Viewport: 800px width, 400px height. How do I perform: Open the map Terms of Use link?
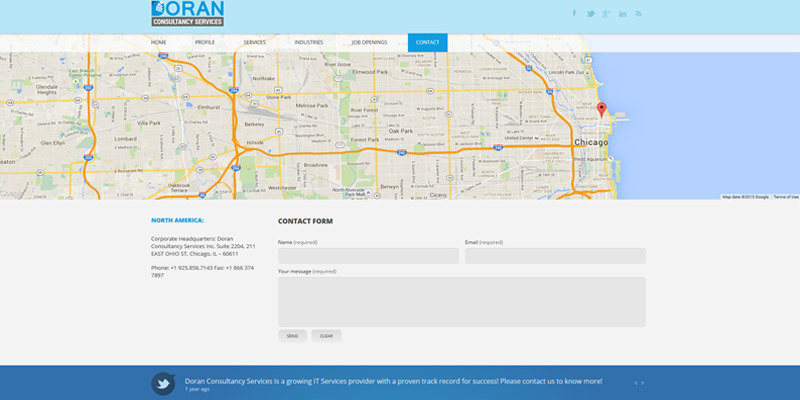(x=786, y=197)
